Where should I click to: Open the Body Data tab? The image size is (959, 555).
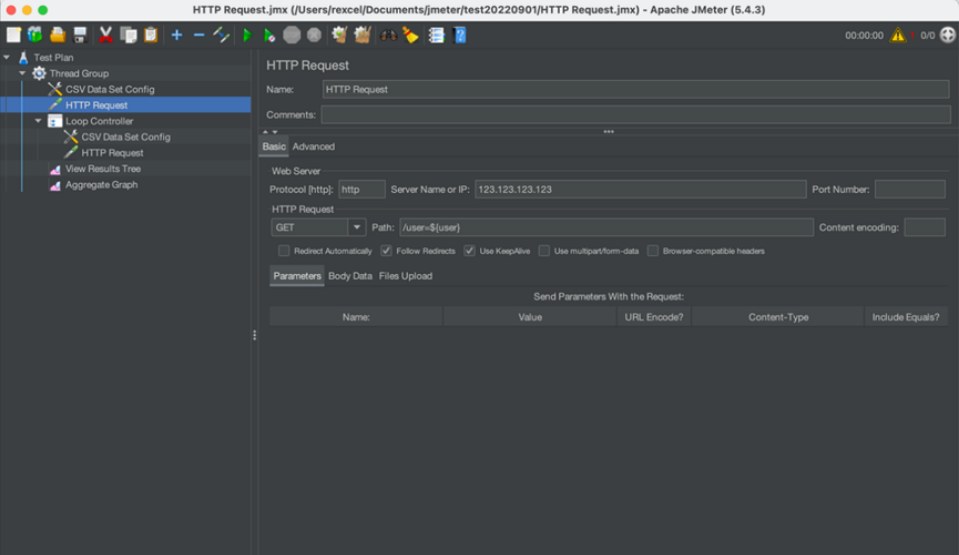pos(350,276)
